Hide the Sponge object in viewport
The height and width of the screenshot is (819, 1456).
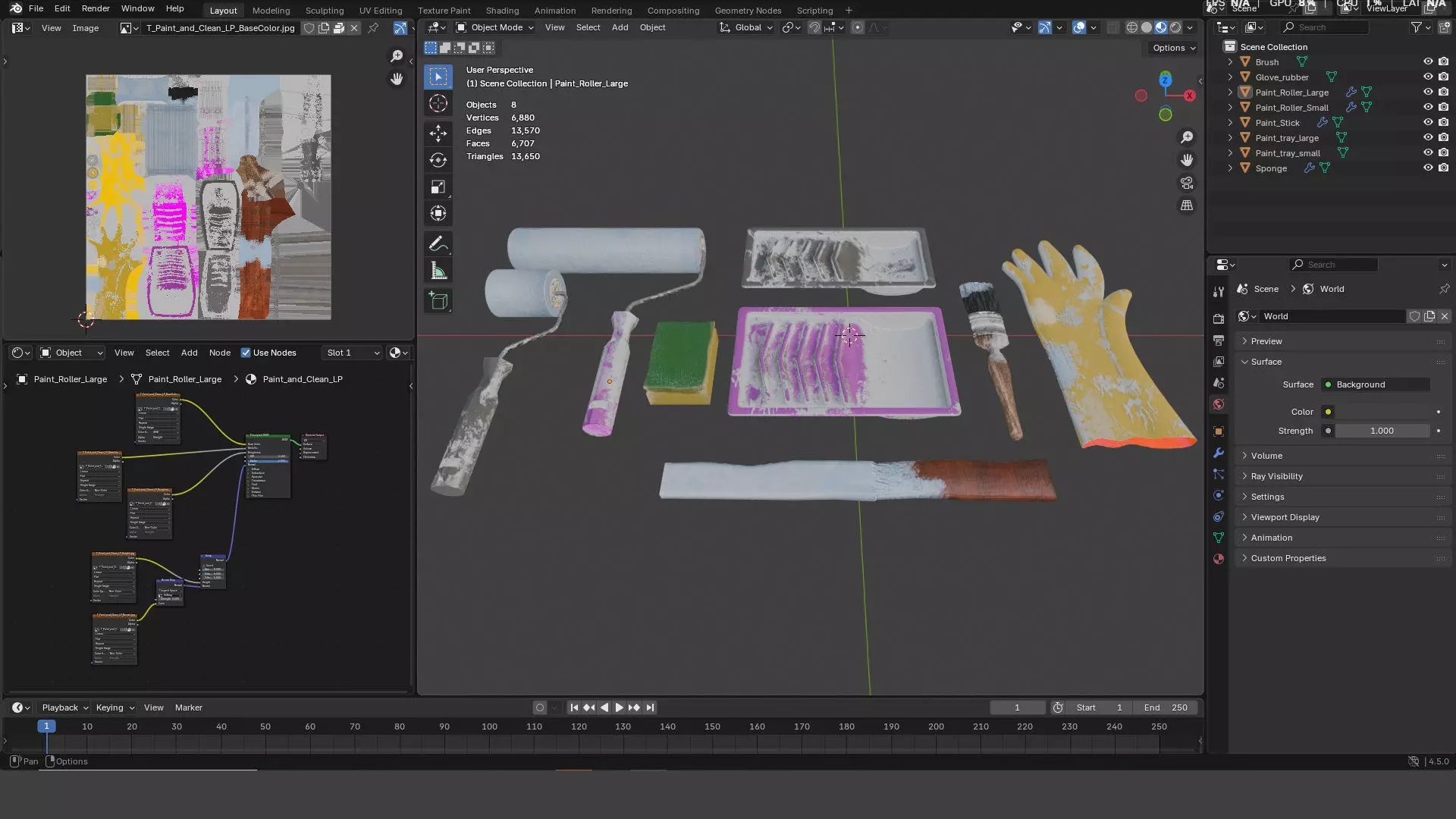coord(1428,168)
